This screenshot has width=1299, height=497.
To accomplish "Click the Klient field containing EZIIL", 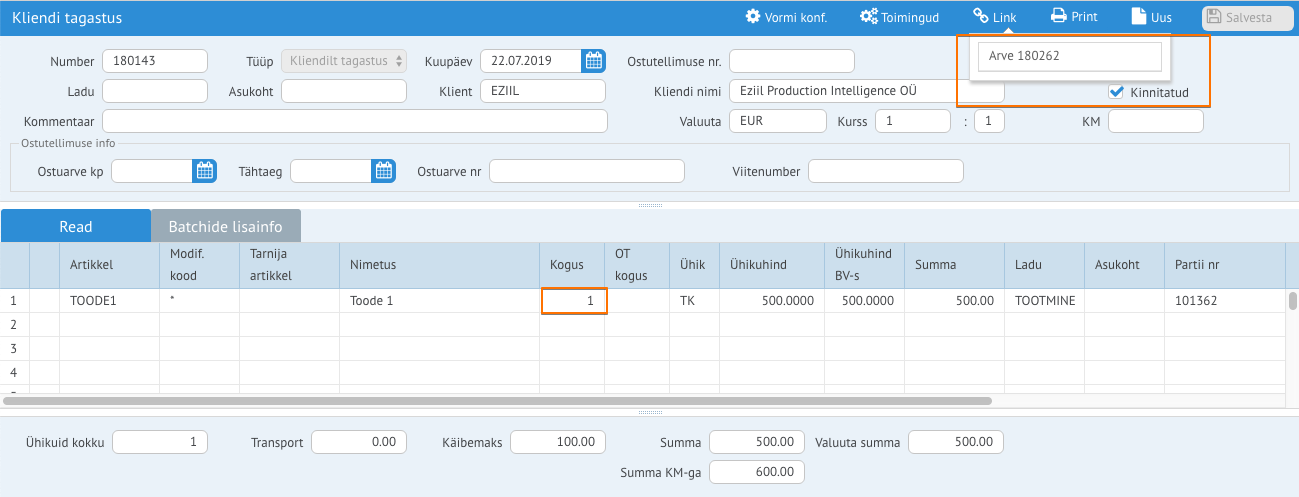I will (x=542, y=91).
